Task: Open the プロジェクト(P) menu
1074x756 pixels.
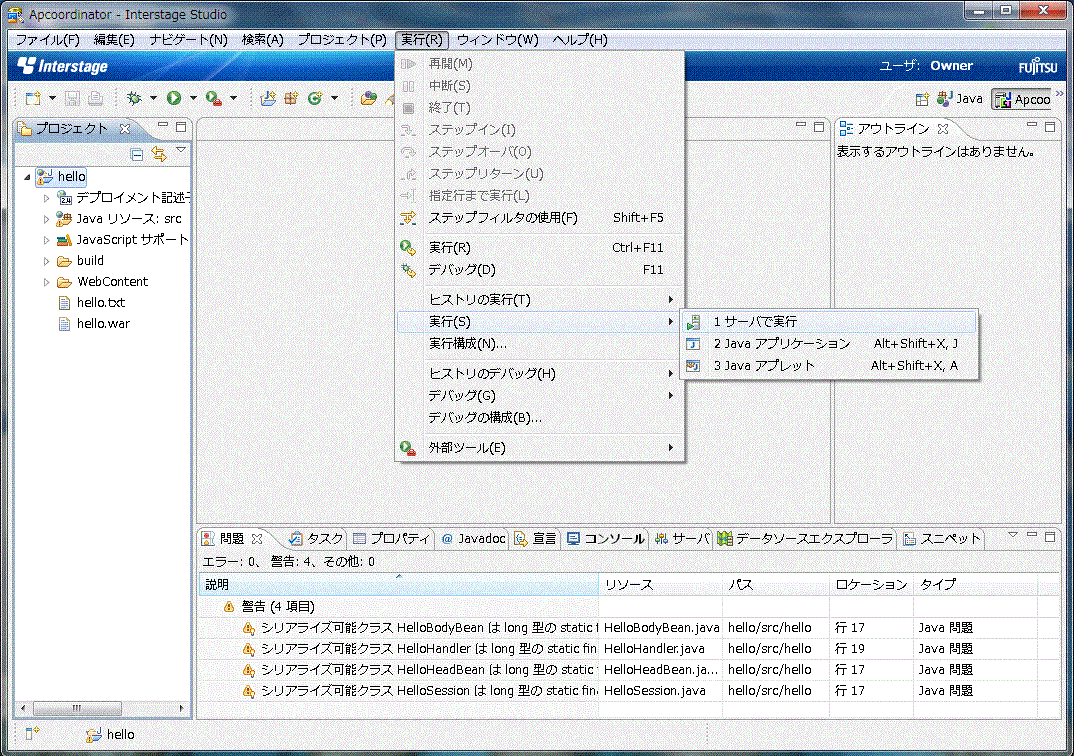Action: coord(342,40)
